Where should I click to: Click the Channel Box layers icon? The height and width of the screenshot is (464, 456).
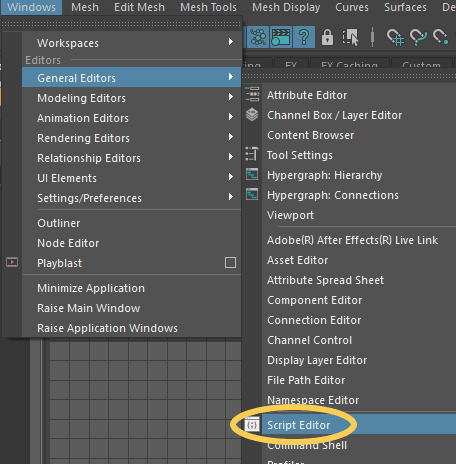click(252, 115)
